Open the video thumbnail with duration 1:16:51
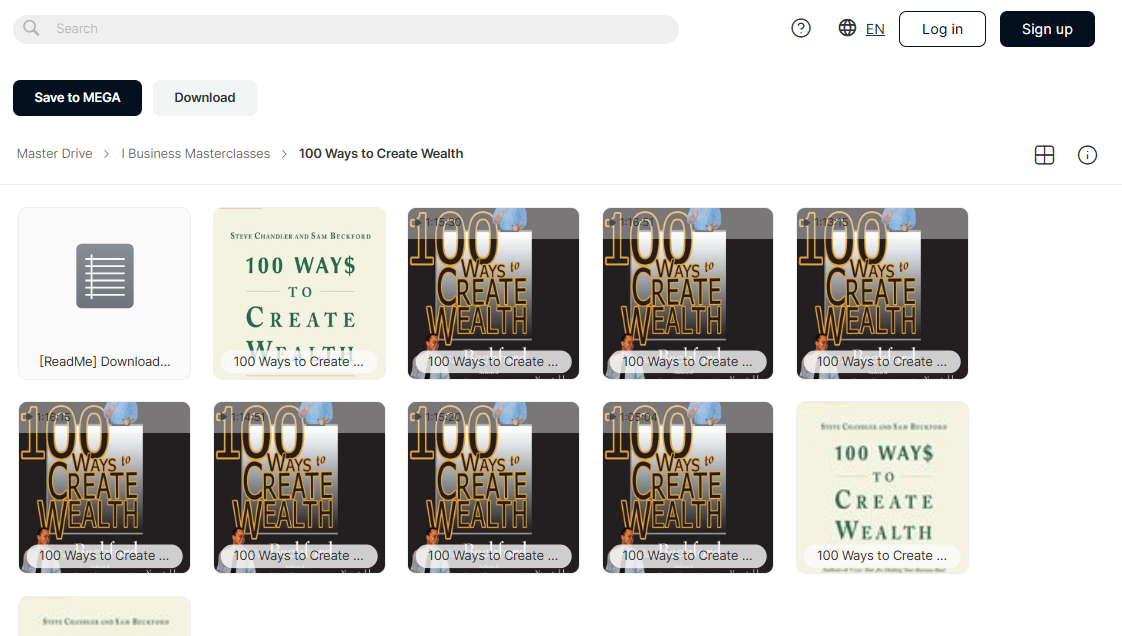Image resolution: width=1122 pixels, height=636 pixels. pos(688,293)
